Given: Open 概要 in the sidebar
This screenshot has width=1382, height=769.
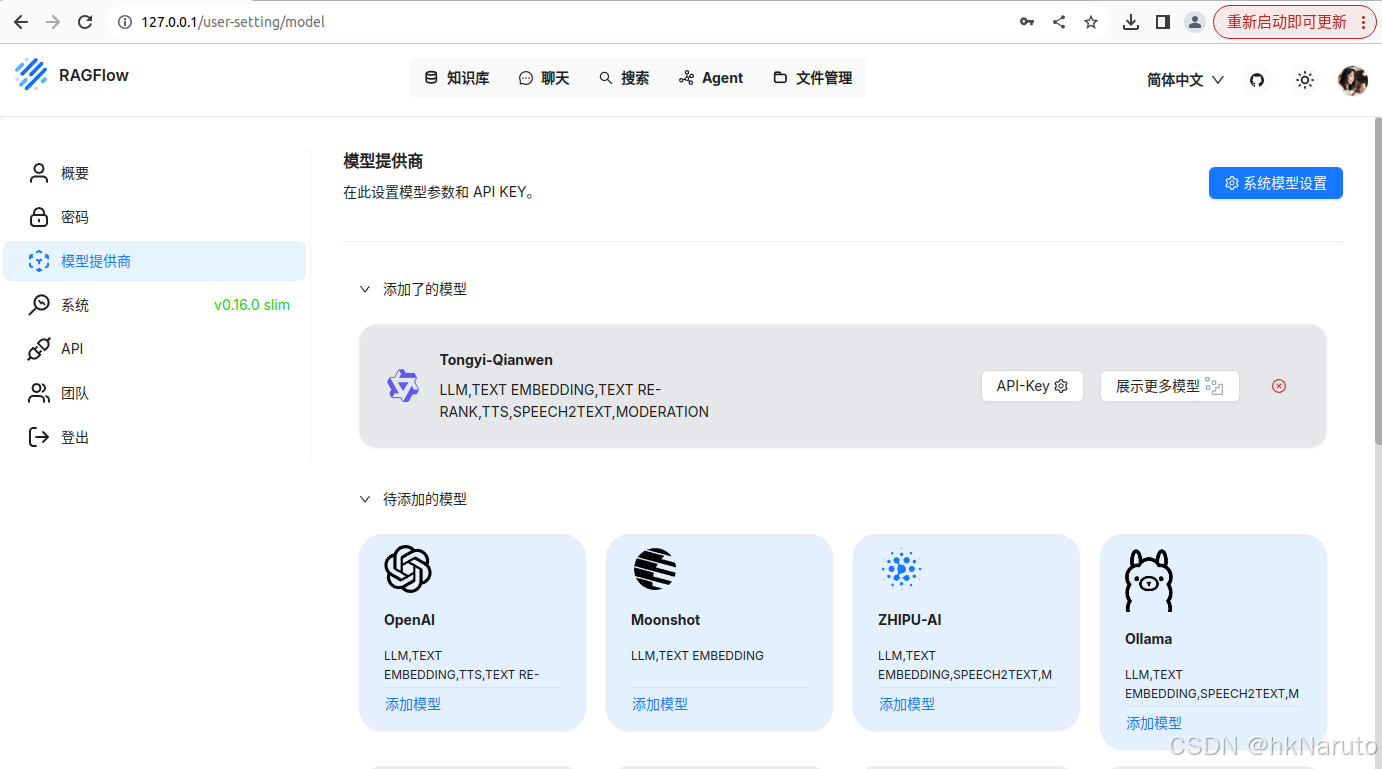Looking at the screenshot, I should [154, 173].
